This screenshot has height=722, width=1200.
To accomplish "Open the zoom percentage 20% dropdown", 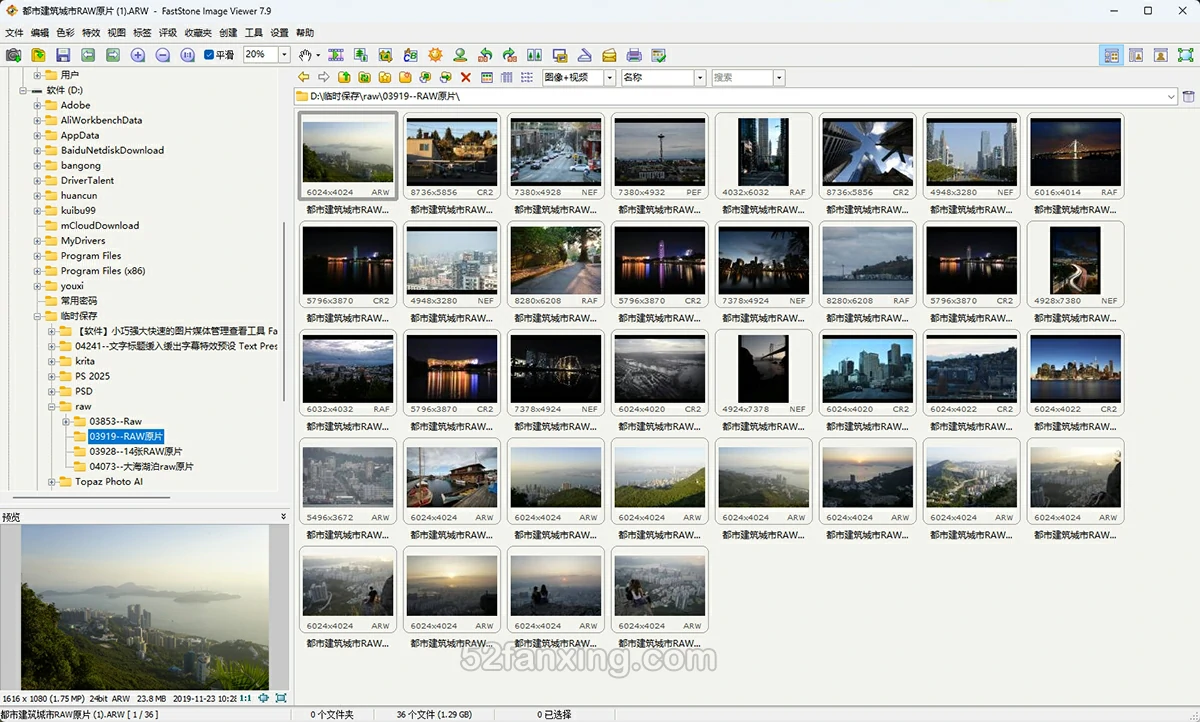I will (x=284, y=55).
